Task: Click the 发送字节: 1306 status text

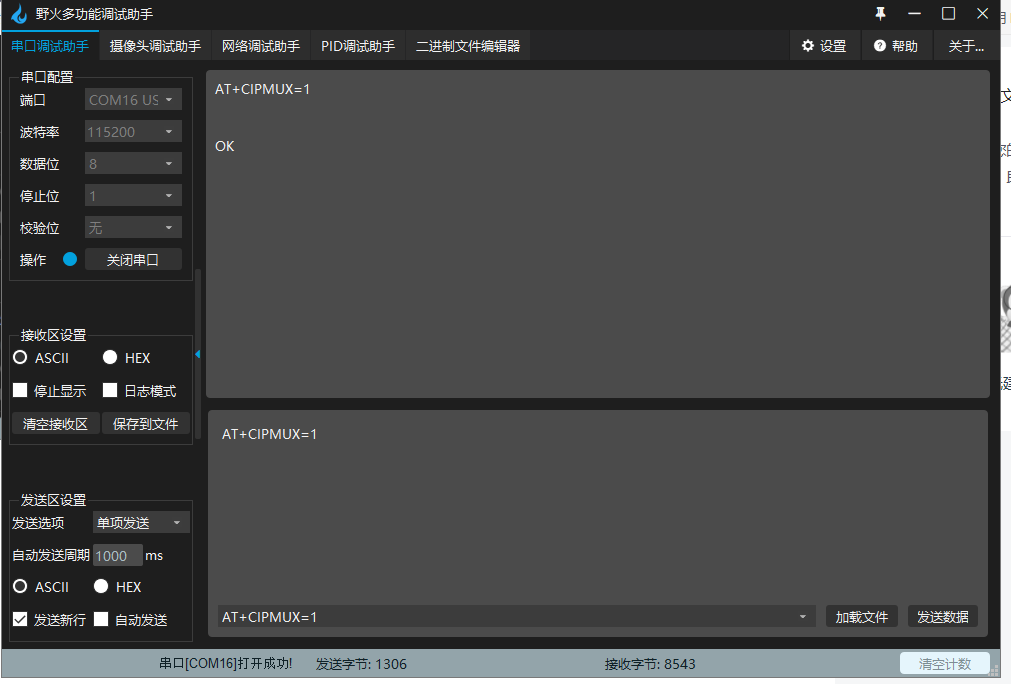Action: (361, 663)
